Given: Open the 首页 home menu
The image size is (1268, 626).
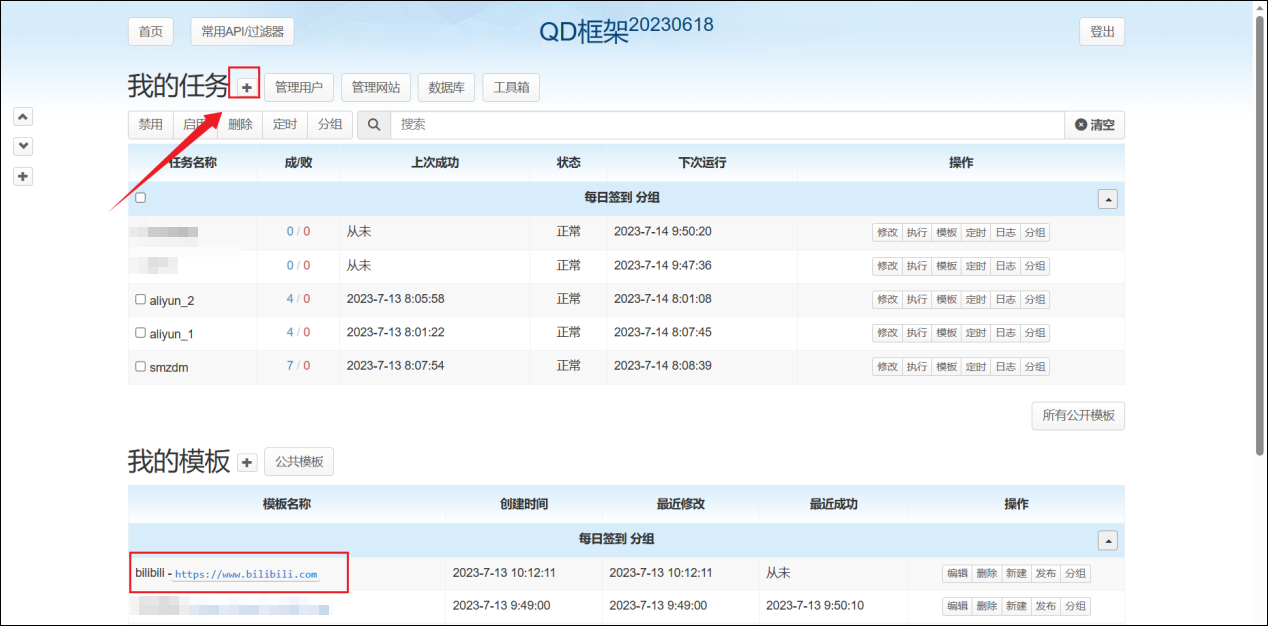Looking at the screenshot, I should tap(151, 32).
